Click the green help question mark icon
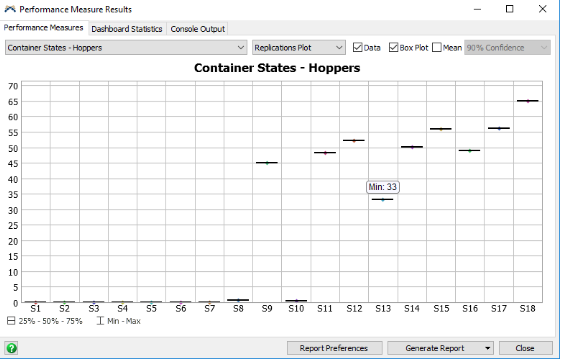 11,348
